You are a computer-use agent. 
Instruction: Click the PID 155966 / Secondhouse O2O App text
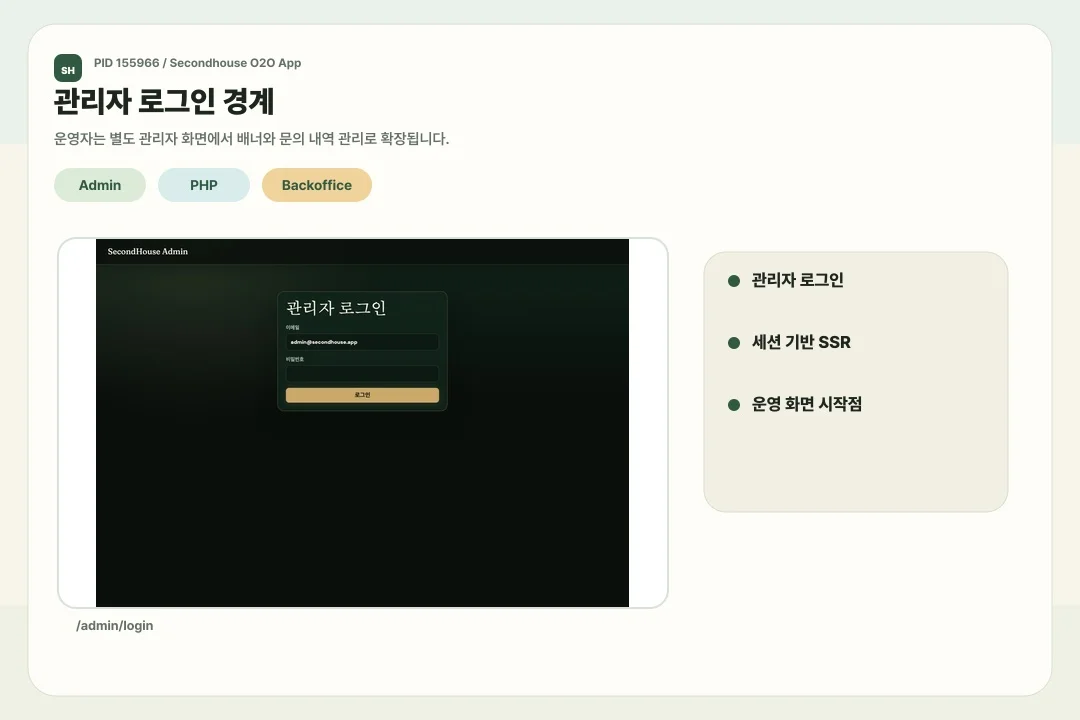(198, 63)
